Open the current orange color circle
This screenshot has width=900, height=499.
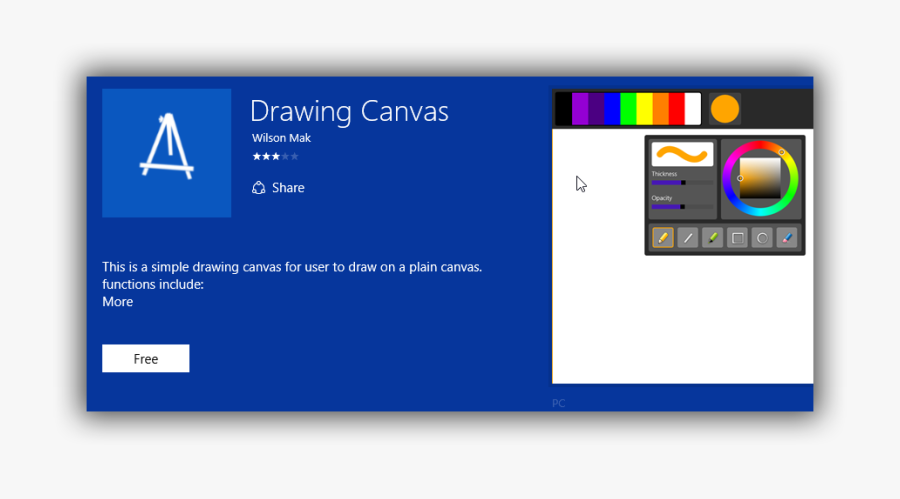724,109
